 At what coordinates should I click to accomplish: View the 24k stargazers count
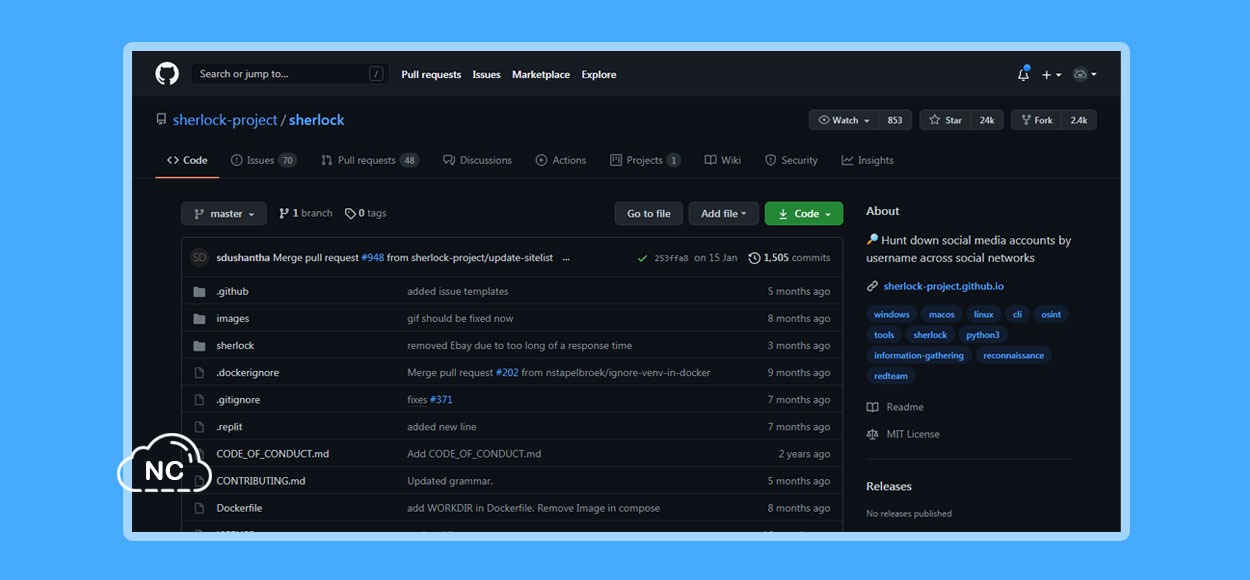coord(987,120)
